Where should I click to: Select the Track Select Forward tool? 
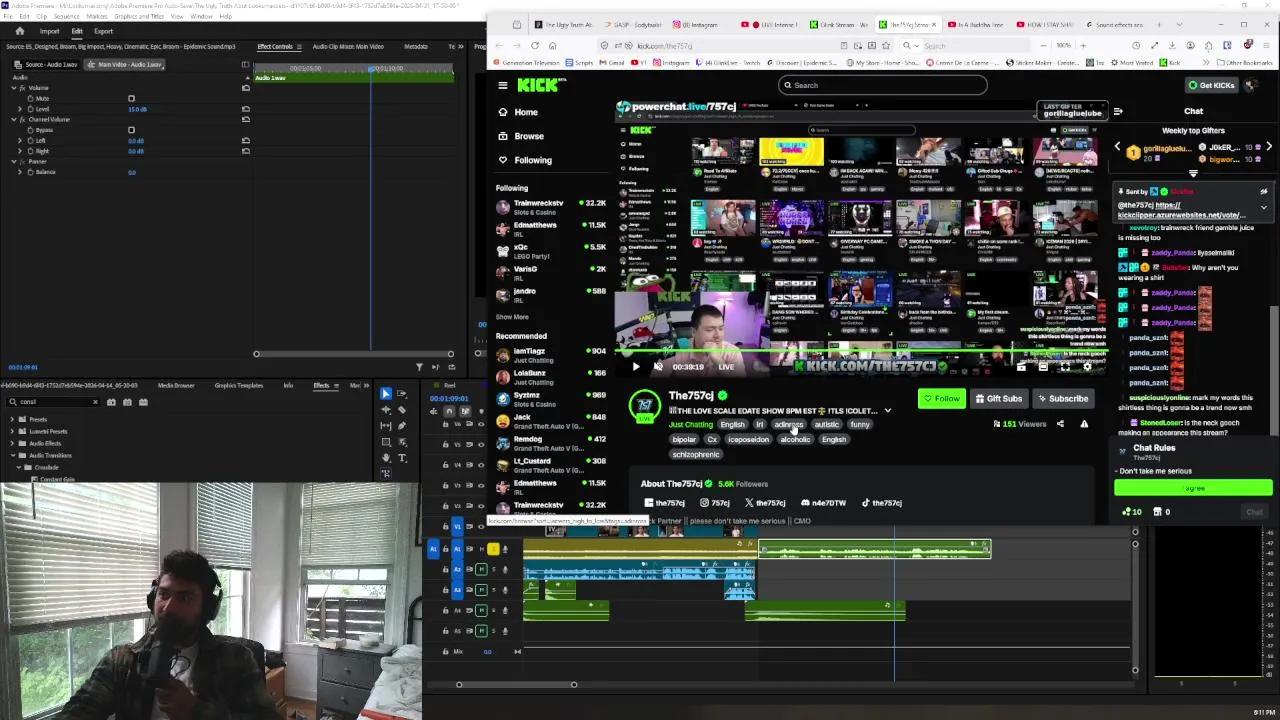coord(402,394)
